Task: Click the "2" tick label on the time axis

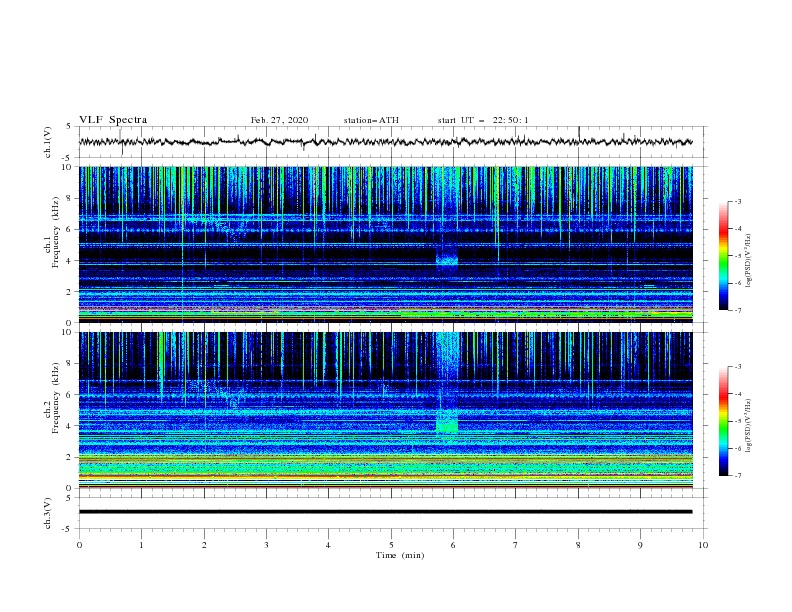Action: (204, 545)
